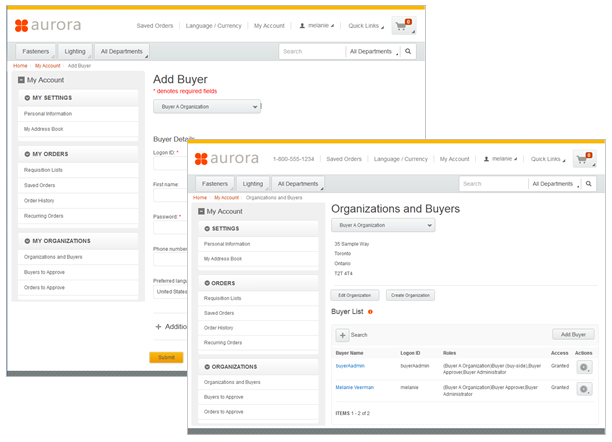Collapse MY ORDERS section in Add Buyer window

click(x=27, y=154)
